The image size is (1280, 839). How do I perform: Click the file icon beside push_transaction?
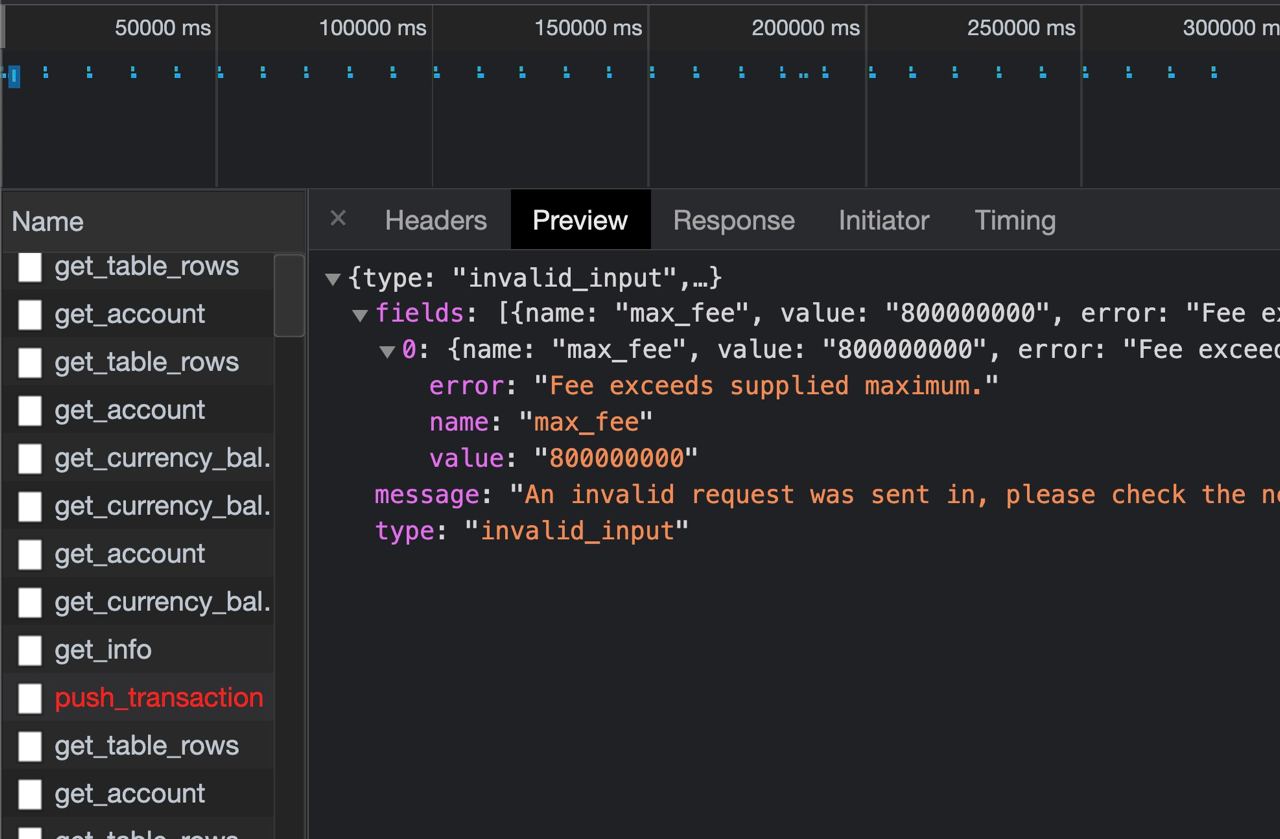coord(30,698)
